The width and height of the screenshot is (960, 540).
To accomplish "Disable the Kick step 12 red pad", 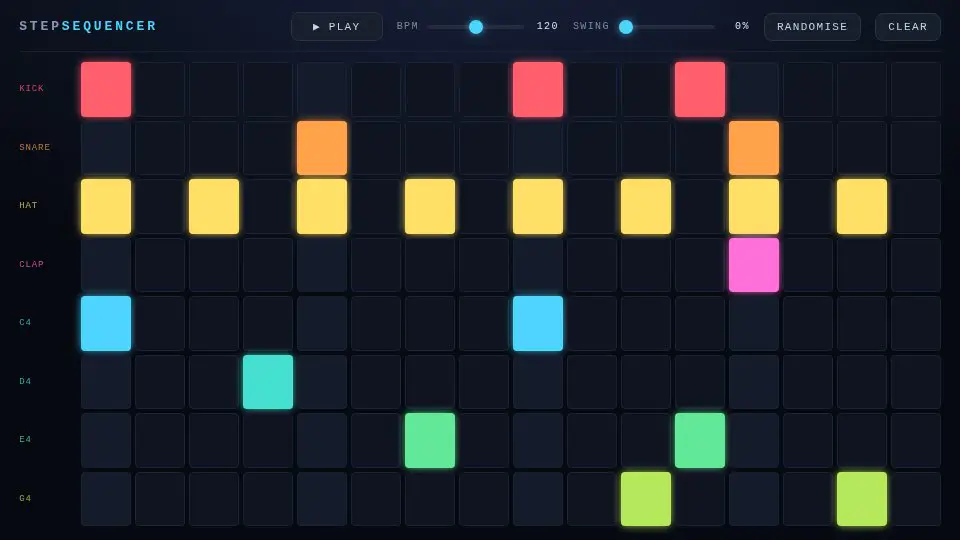I will coord(700,89).
